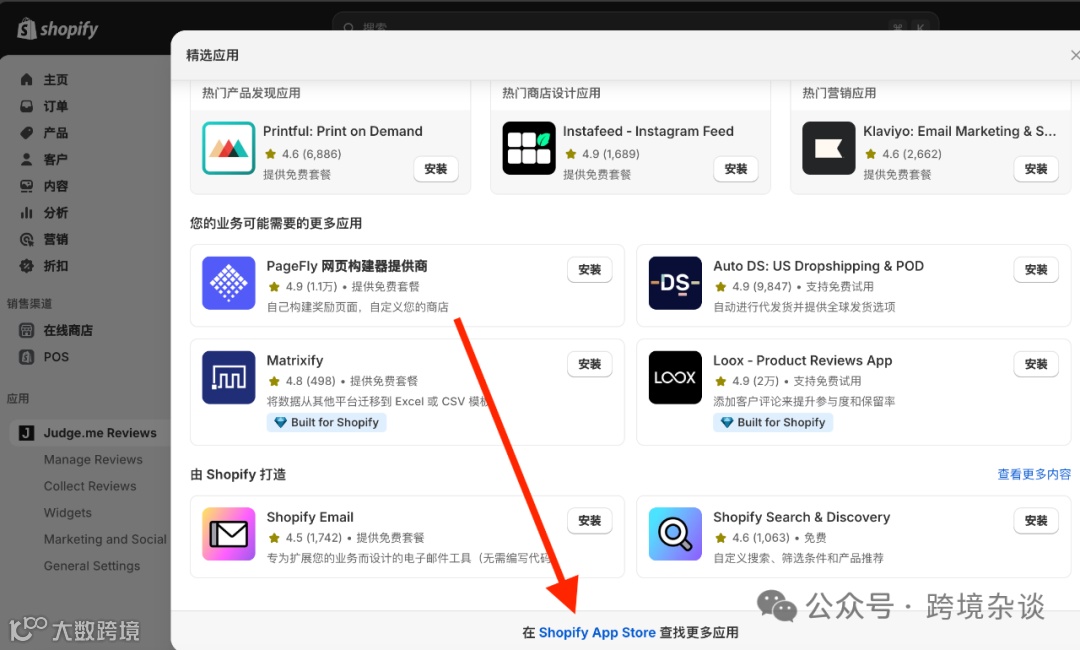Select Judge.me Reviews in sidebar

90,432
